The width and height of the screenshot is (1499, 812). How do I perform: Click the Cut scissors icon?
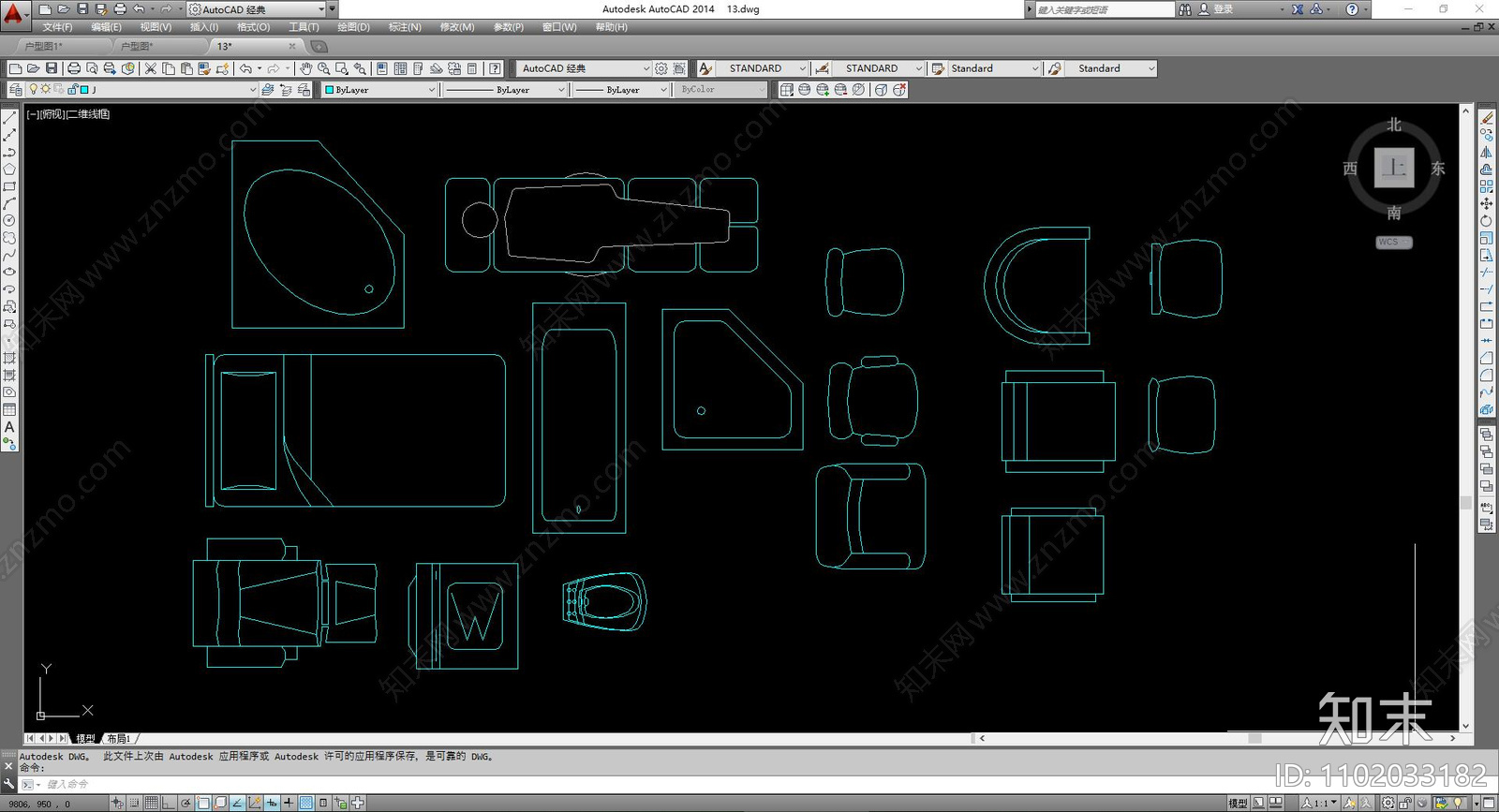[150, 68]
